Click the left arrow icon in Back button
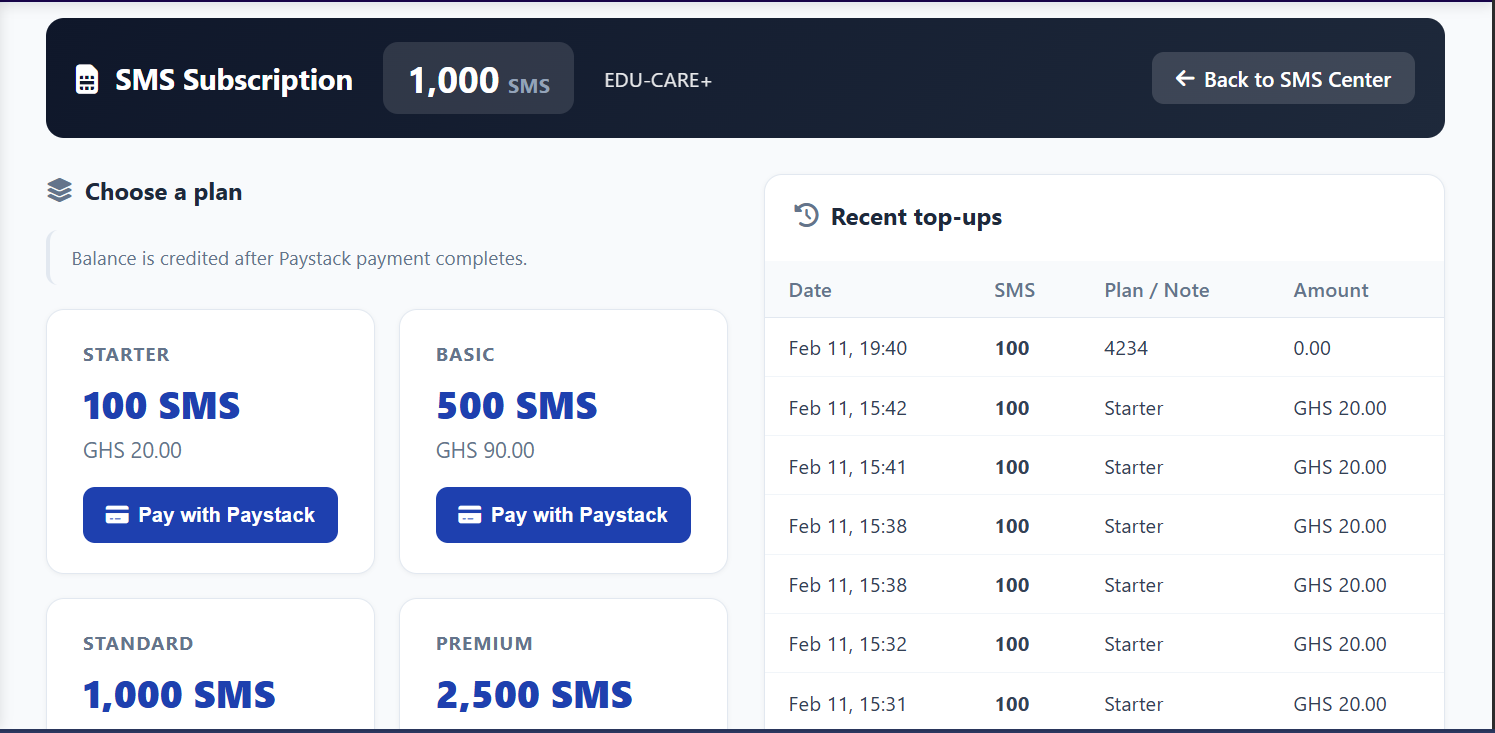This screenshot has width=1495, height=733. (x=1185, y=79)
